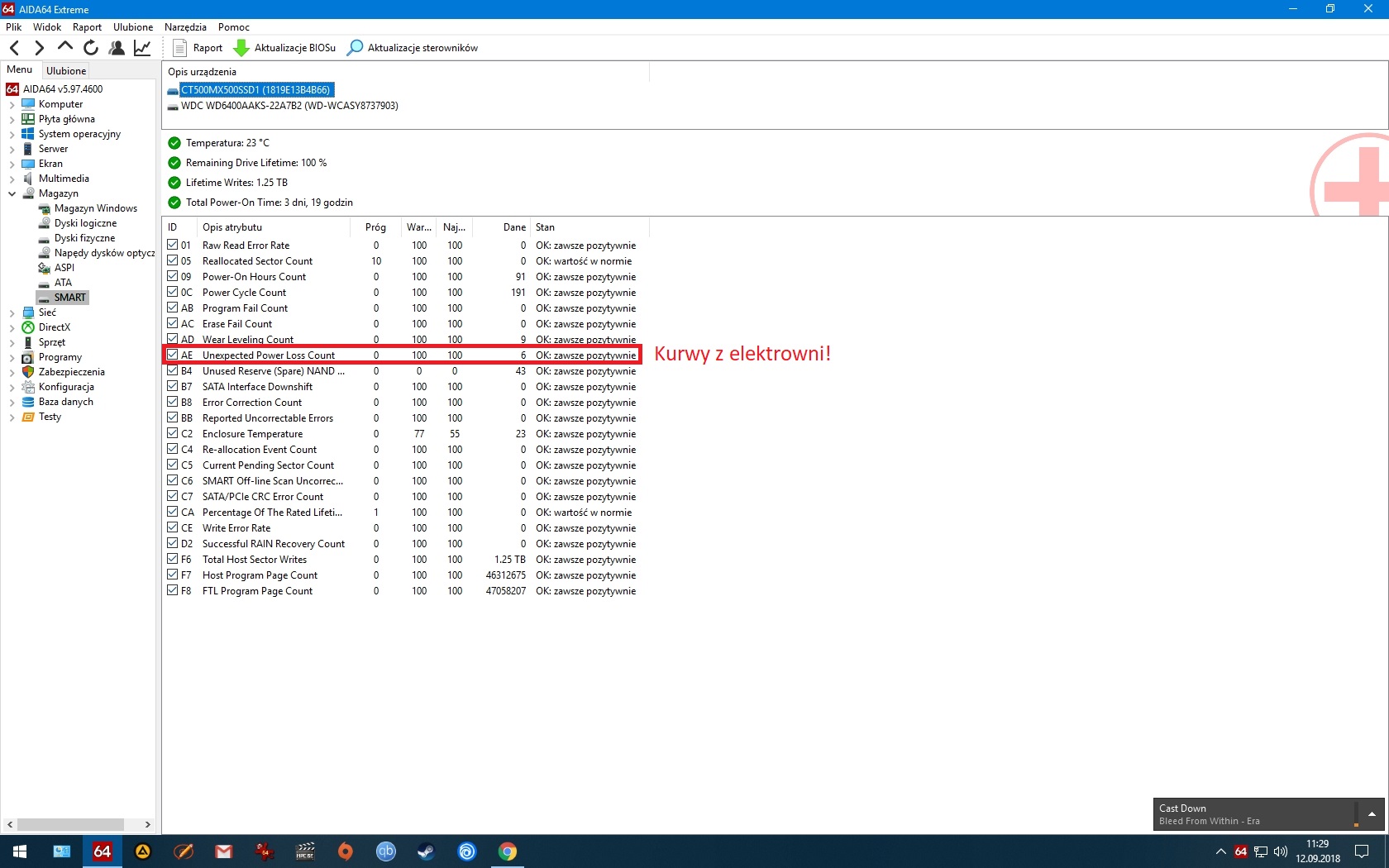Select Płyta główna in the sidebar
Viewport: 1389px width, 868px height.
[66, 119]
